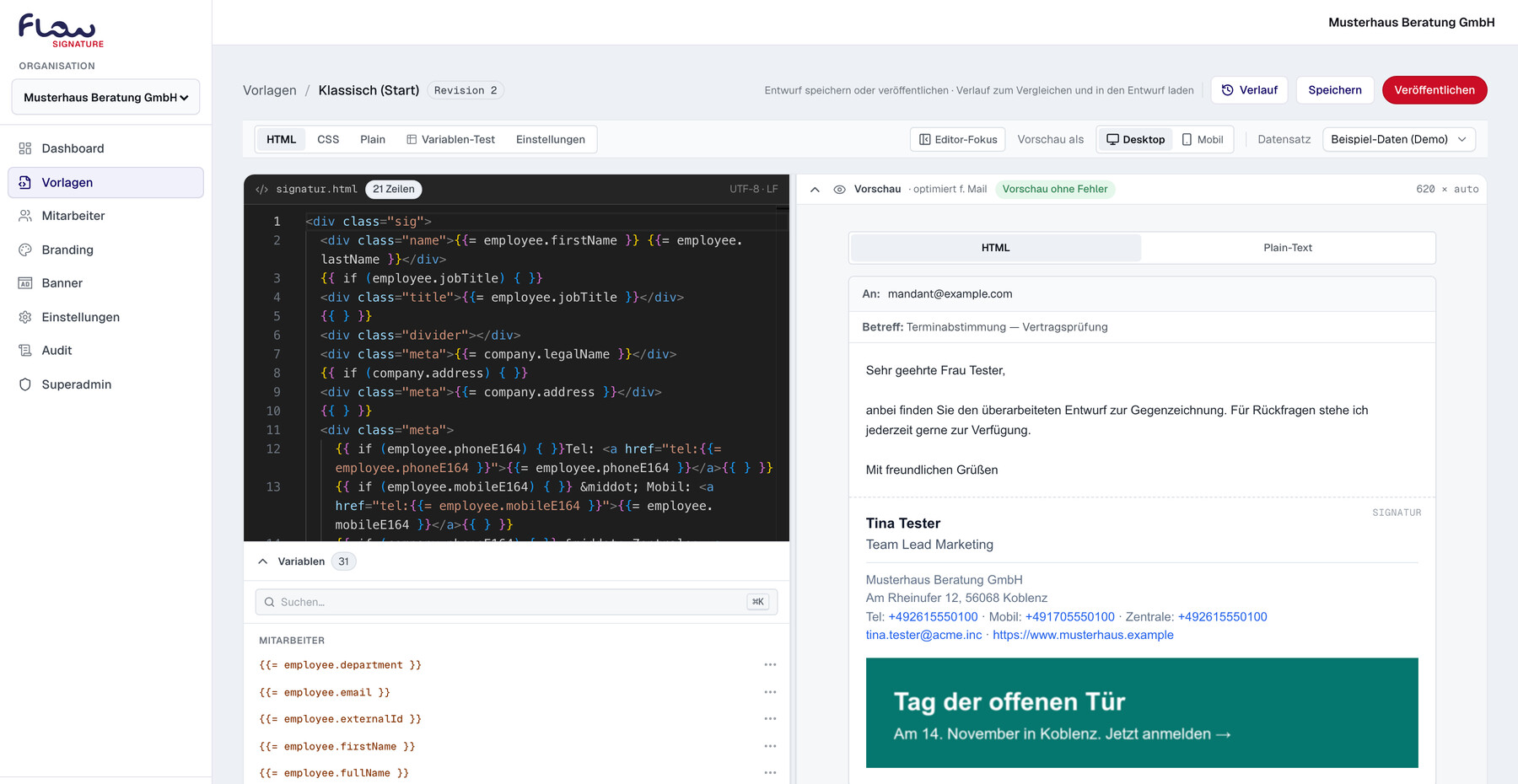This screenshot has width=1518, height=784.
Task: Click the Revision 2 badge
Action: tap(466, 90)
